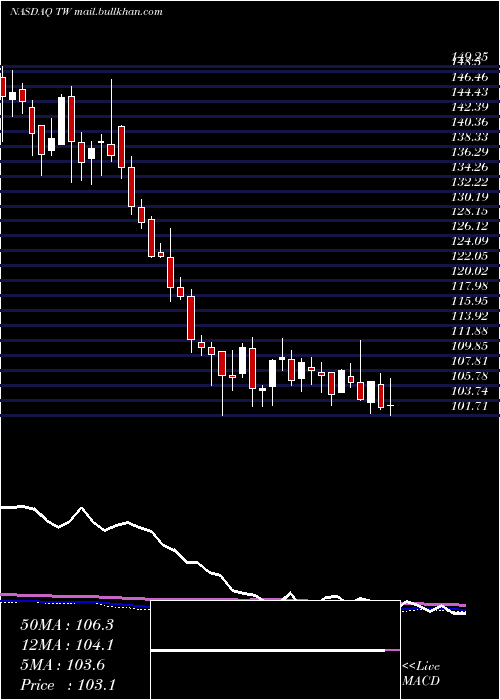Click the NASDAQ TW mail.bullkhan.com title text
The image size is (500, 700).
86,12
